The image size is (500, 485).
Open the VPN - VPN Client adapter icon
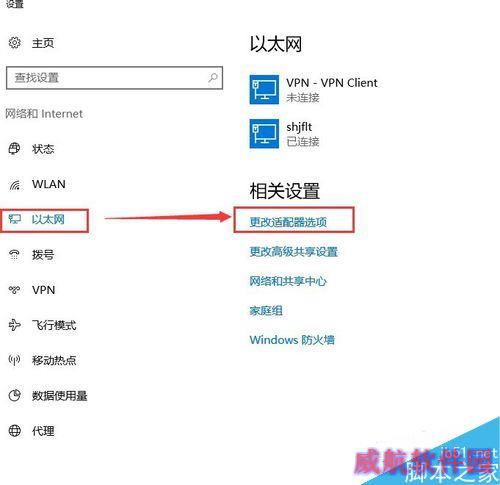click(264, 90)
